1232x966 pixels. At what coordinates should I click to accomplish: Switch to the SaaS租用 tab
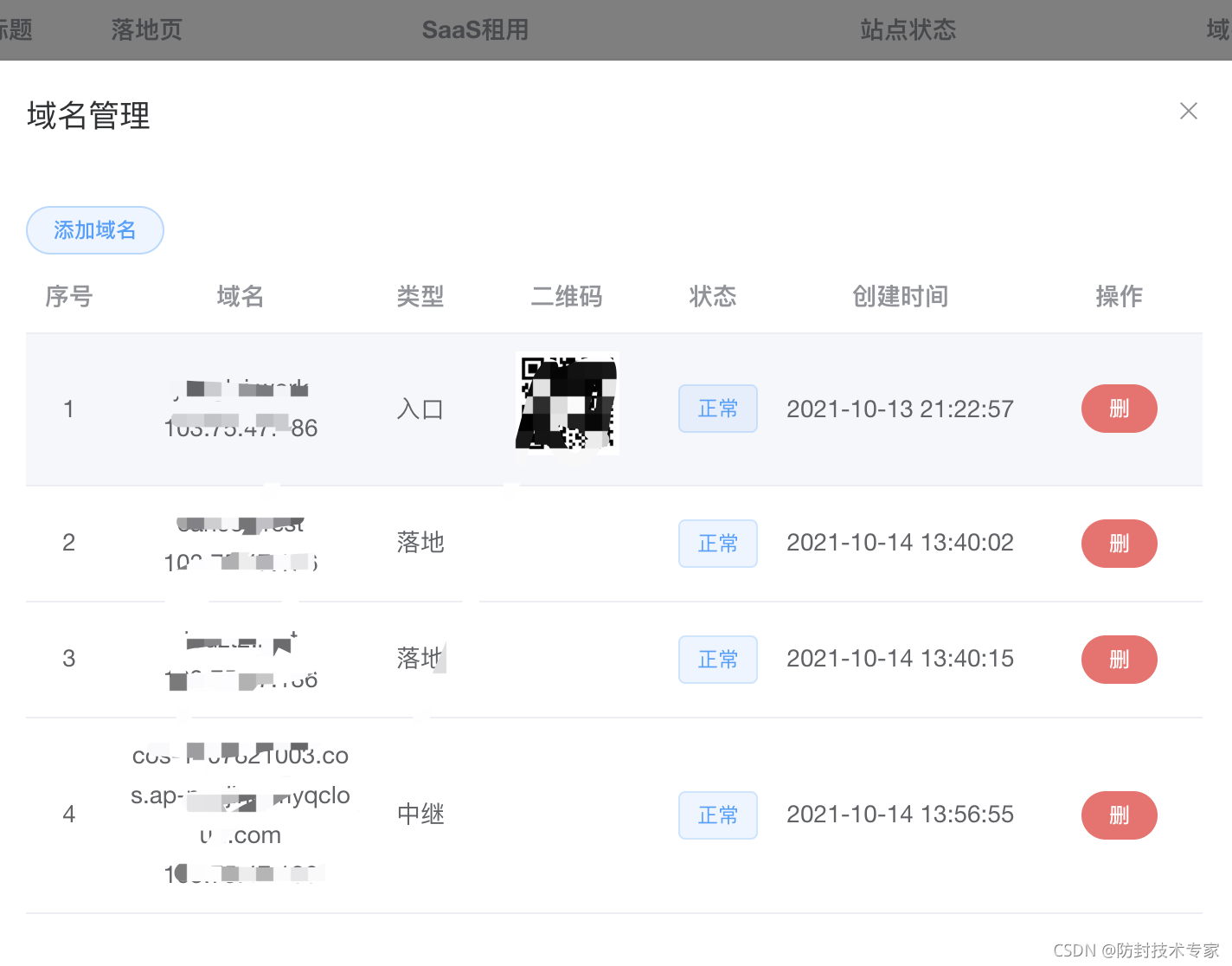click(475, 30)
